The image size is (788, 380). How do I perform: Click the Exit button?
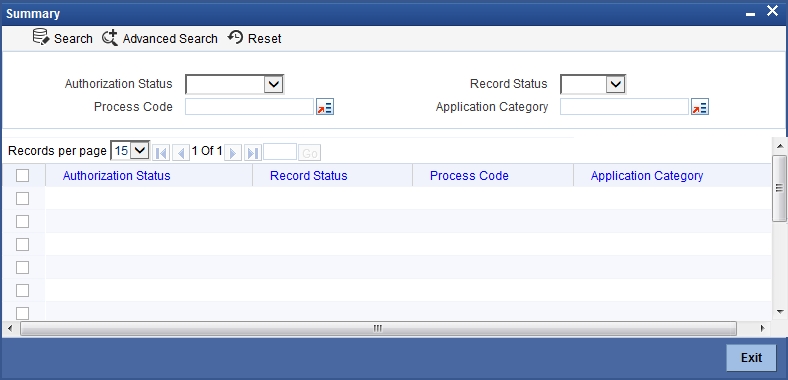tap(751, 357)
